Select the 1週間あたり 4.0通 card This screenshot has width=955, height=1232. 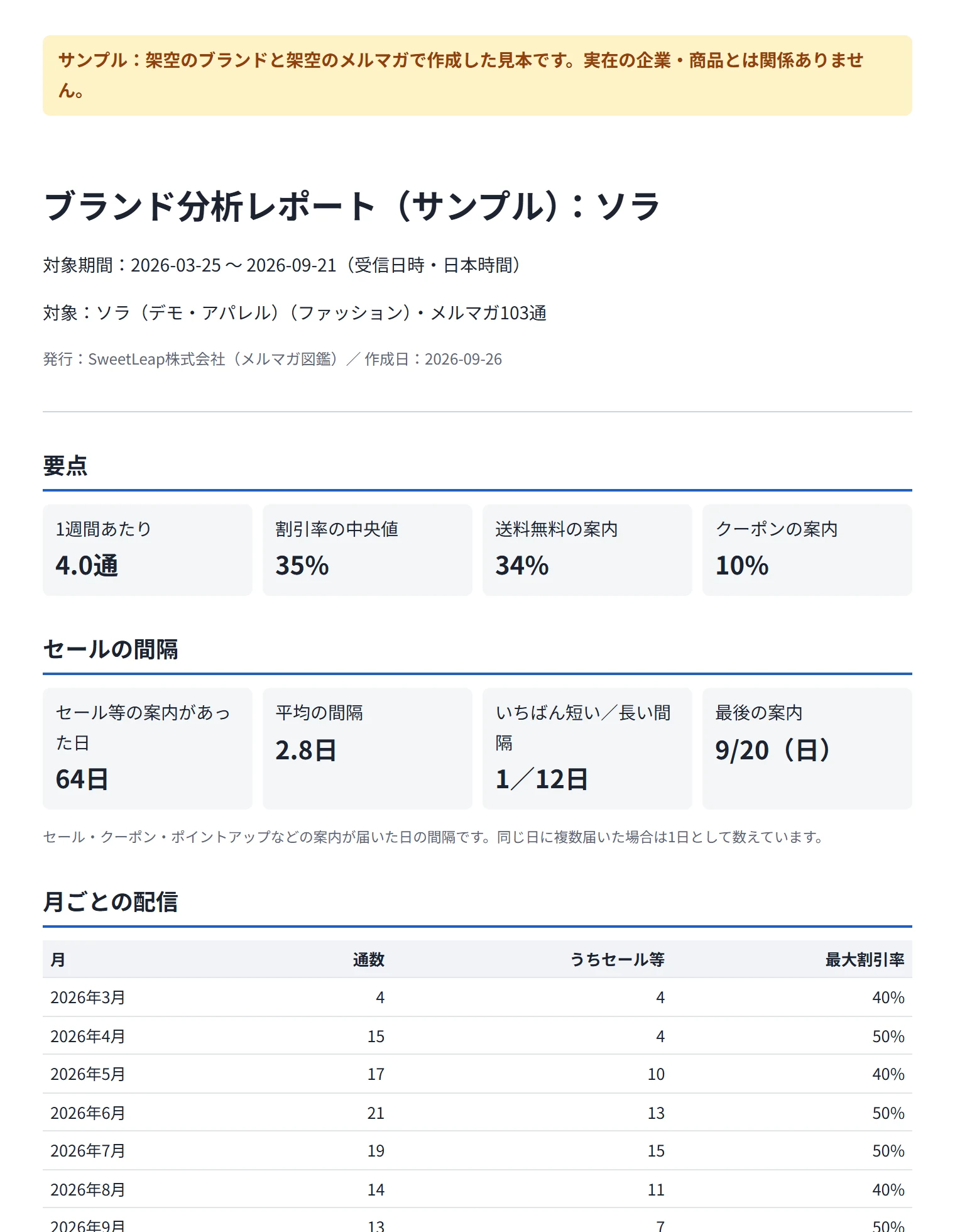[148, 550]
